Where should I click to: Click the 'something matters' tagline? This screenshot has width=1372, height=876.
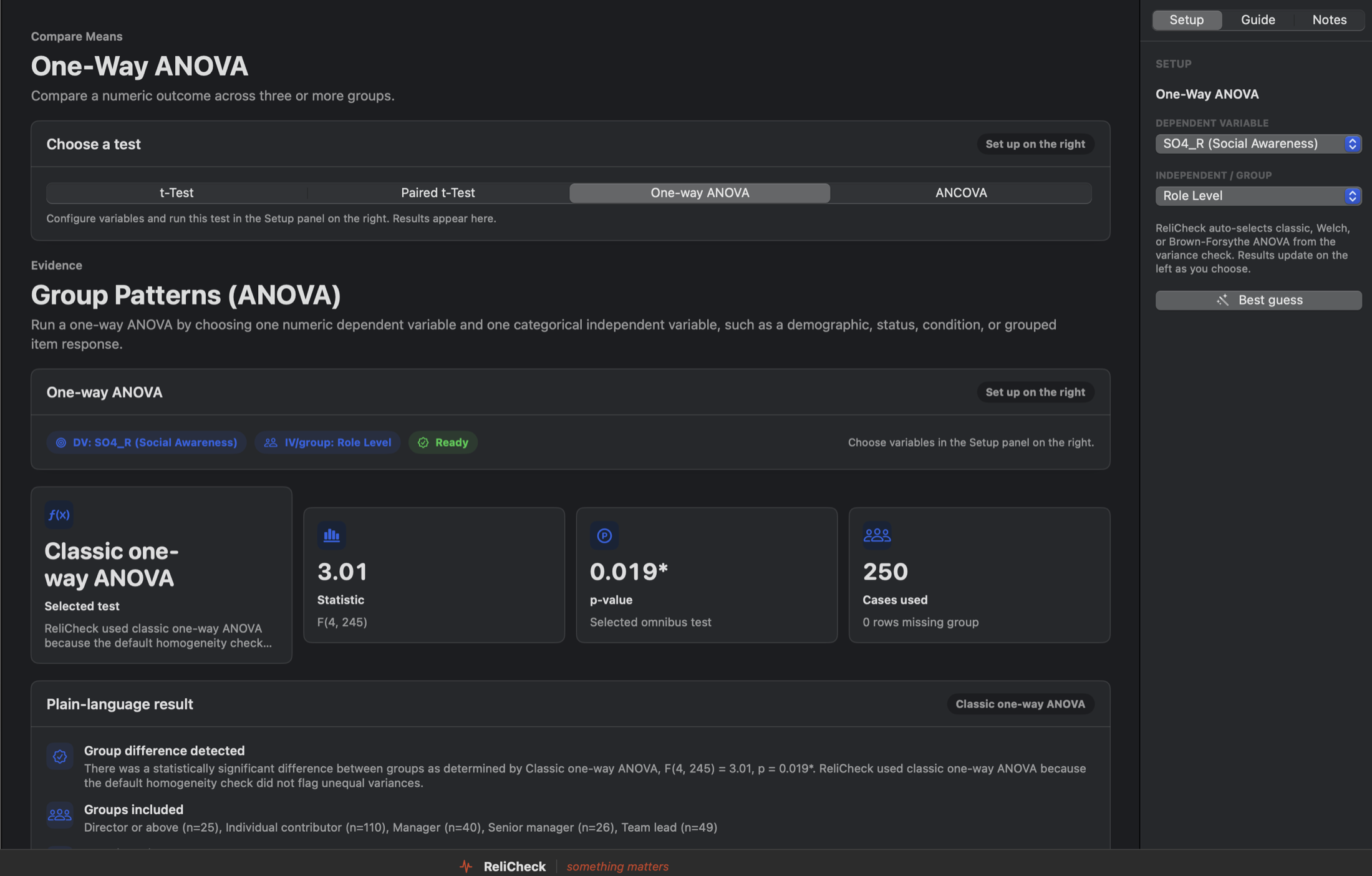617,867
